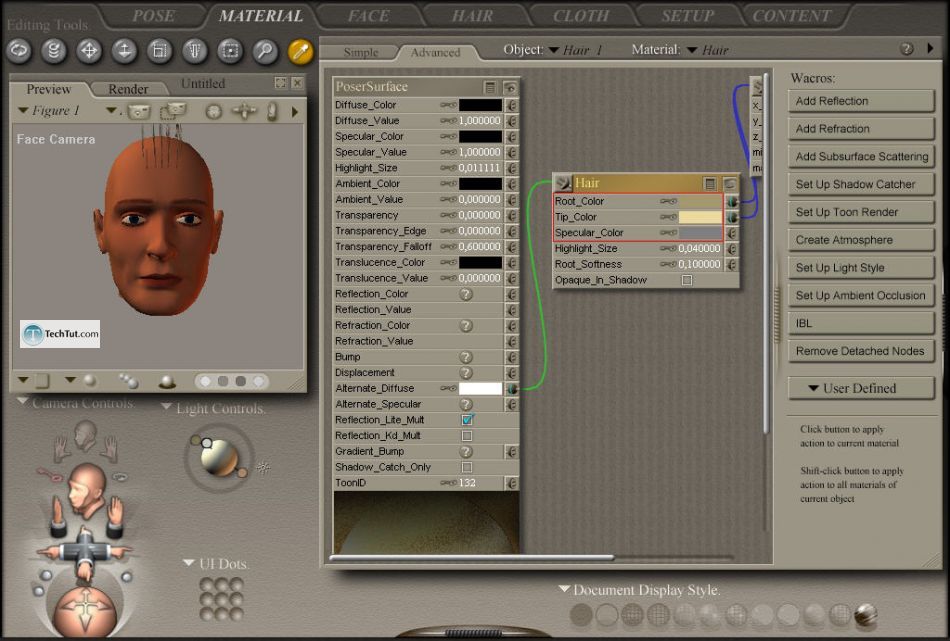Open the Simple material tab
Image resolution: width=950 pixels, height=641 pixels.
tap(360, 52)
